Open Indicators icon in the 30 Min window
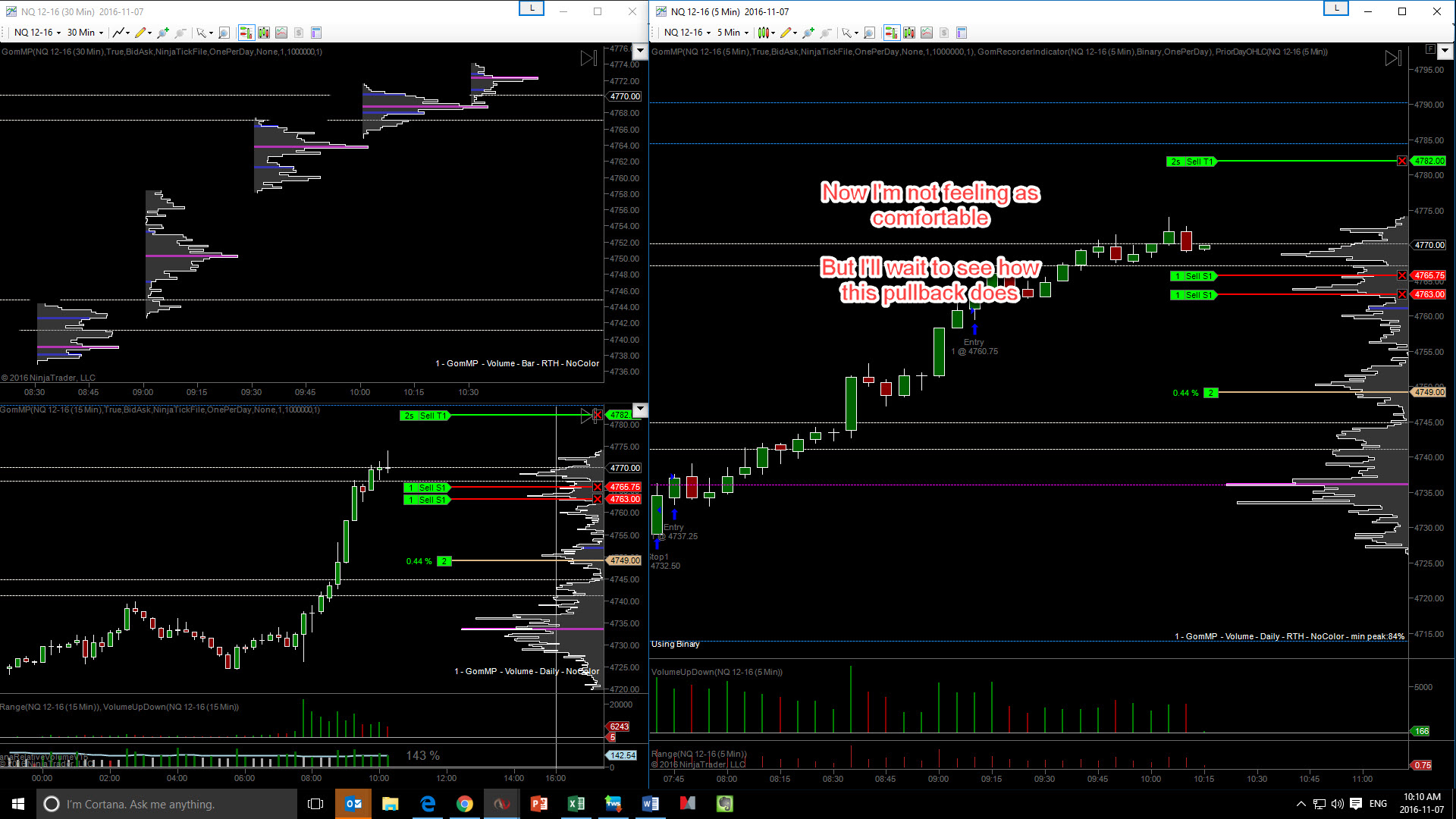The width and height of the screenshot is (1456, 819). [x=281, y=33]
